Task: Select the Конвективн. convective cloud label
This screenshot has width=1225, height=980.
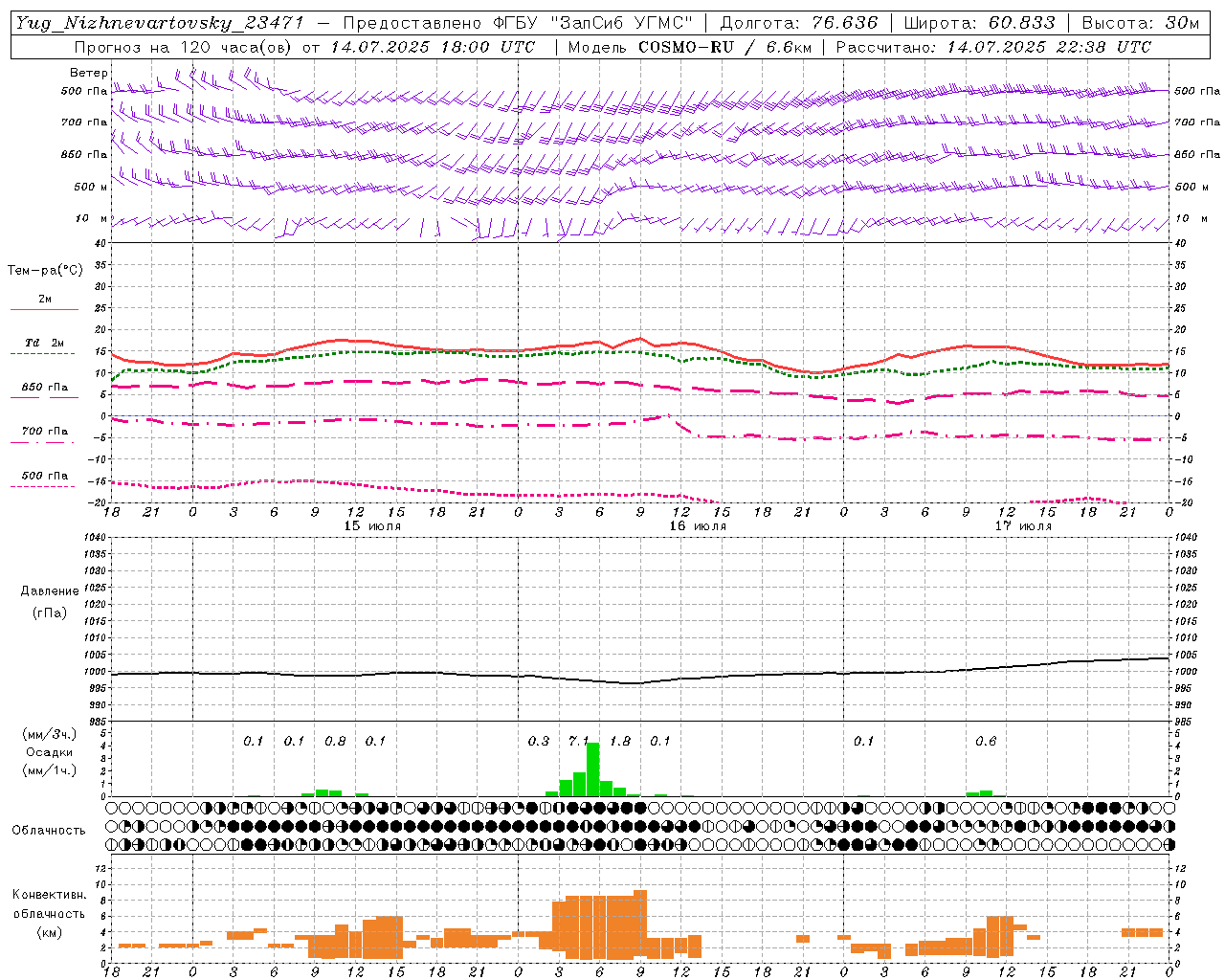Action: tap(49, 895)
